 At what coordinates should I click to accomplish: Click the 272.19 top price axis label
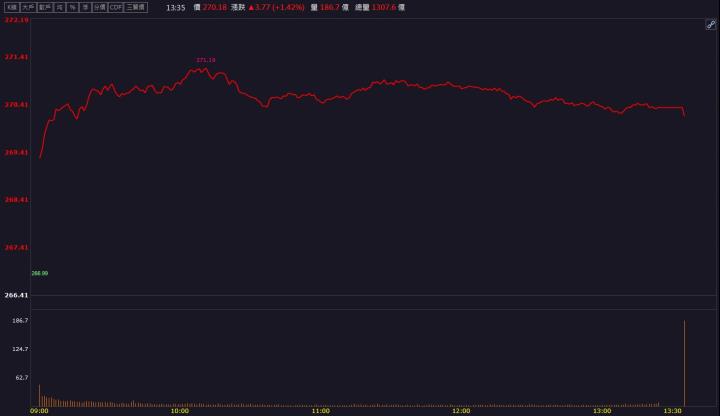(x=17, y=20)
